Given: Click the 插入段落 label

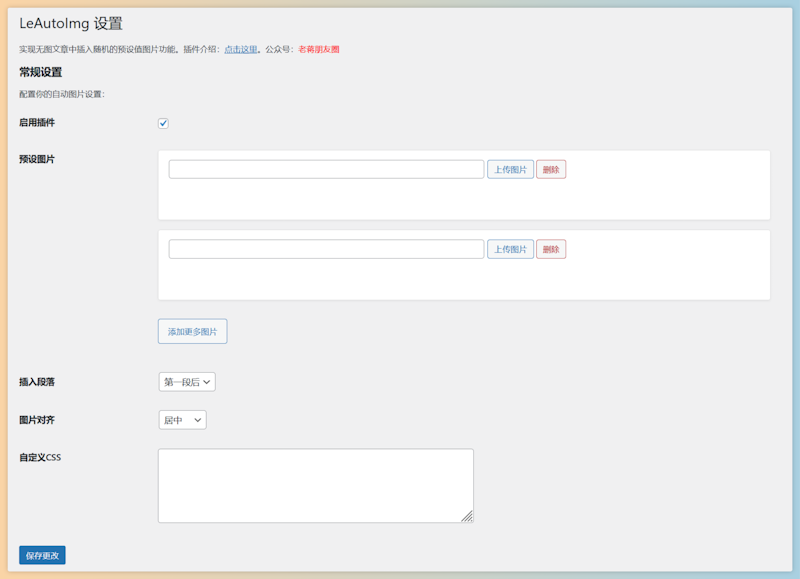Looking at the screenshot, I should click(37, 382).
